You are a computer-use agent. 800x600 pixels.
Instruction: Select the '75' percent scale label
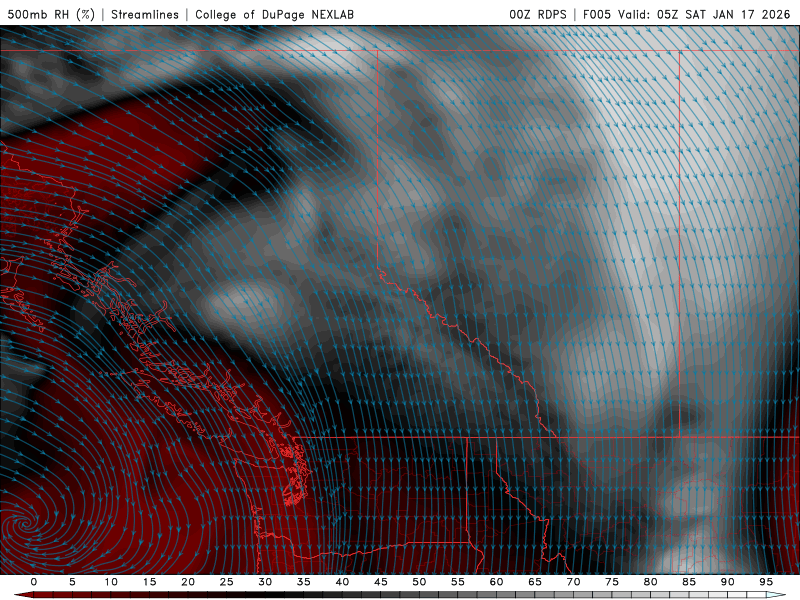(611, 582)
